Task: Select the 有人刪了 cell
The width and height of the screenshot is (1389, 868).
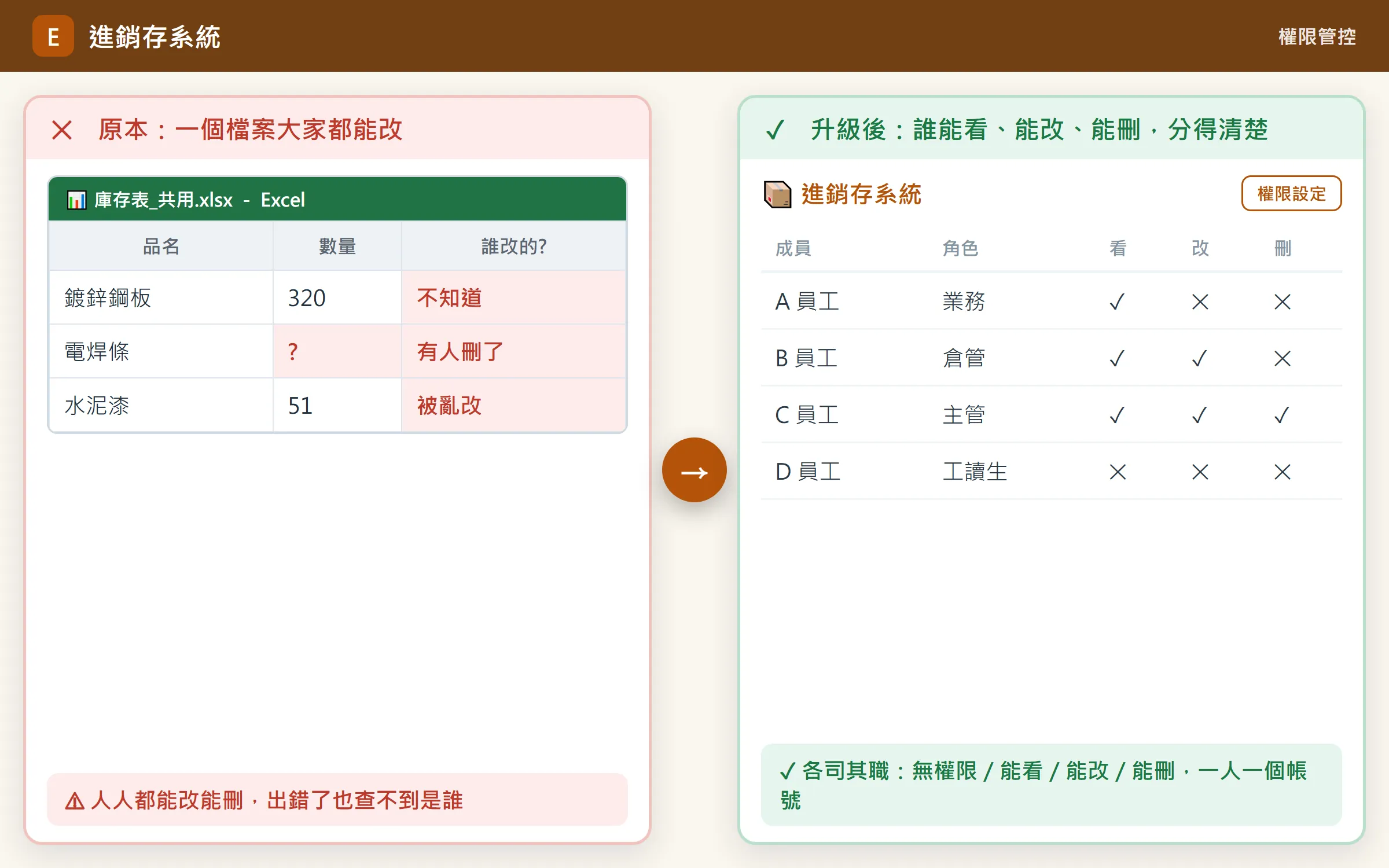Action: pos(514,351)
